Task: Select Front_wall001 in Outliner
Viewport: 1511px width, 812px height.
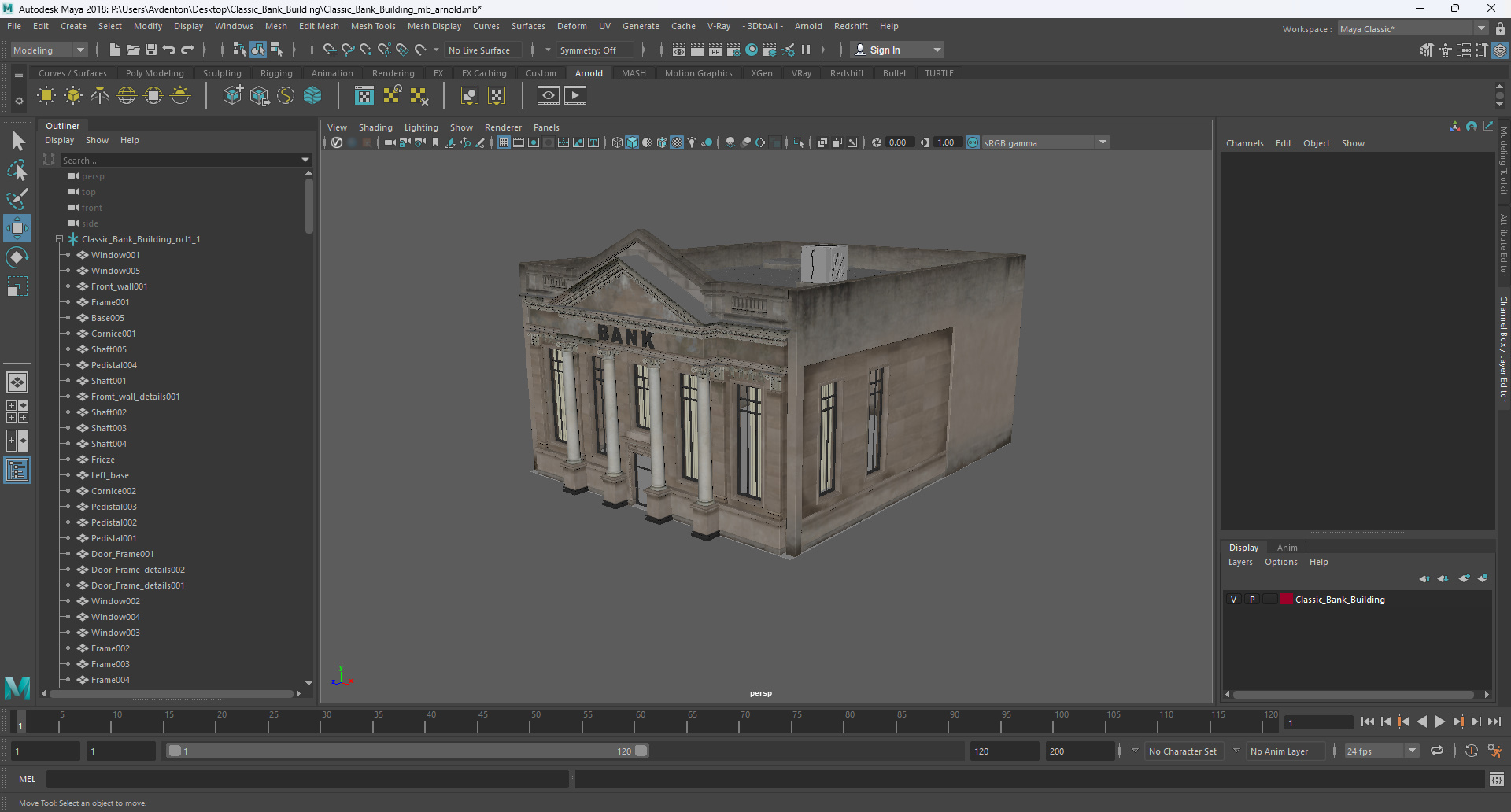Action: point(119,286)
